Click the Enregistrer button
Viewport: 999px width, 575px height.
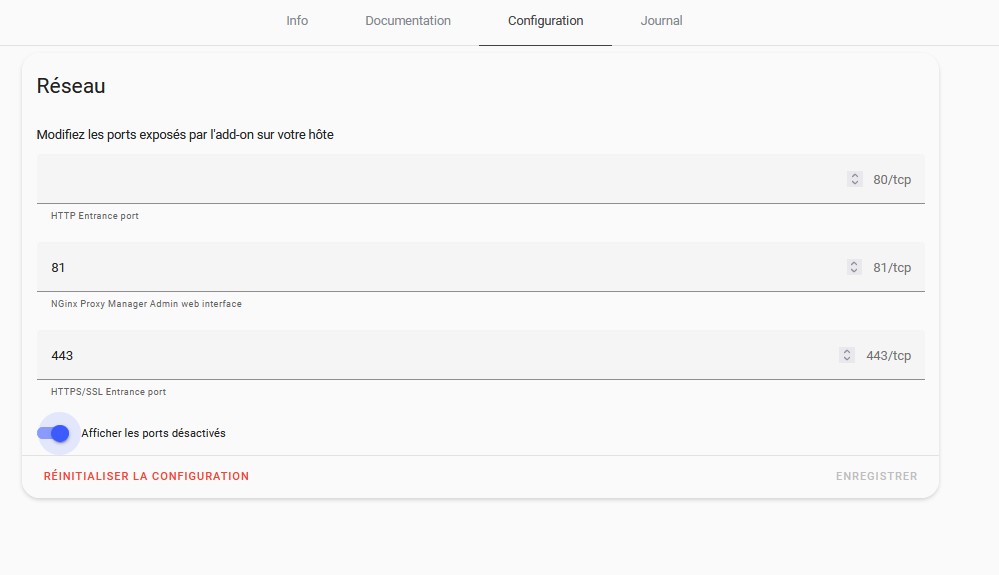click(877, 476)
